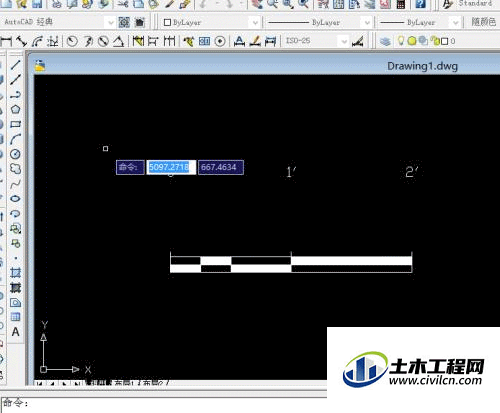Select the Region tool

15,302
